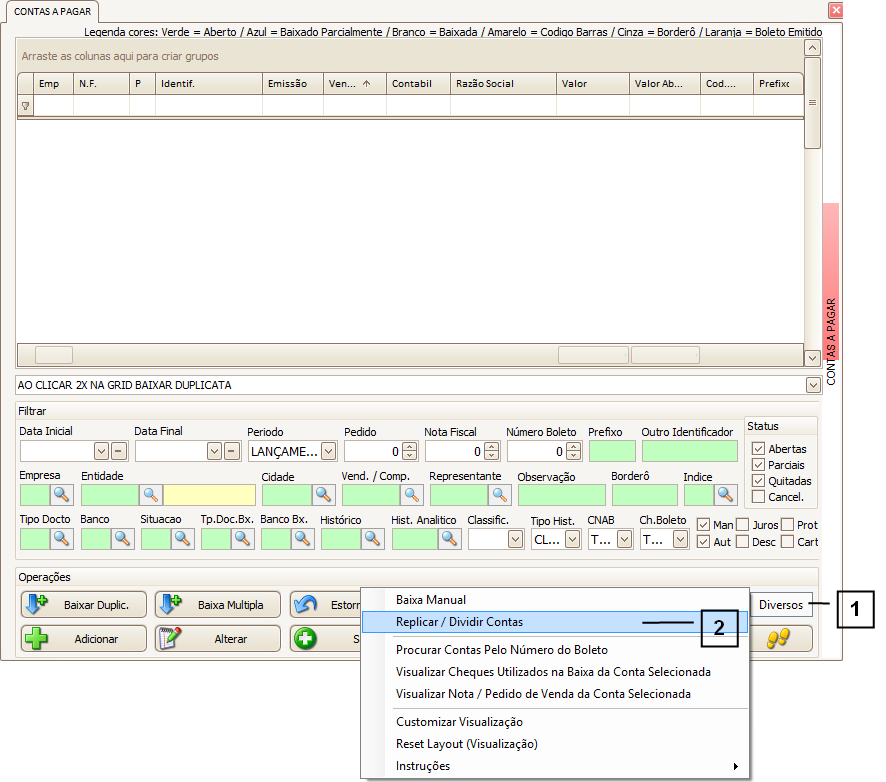
Task: Expand the Data Inicial date dropdown
Action: click(101, 451)
